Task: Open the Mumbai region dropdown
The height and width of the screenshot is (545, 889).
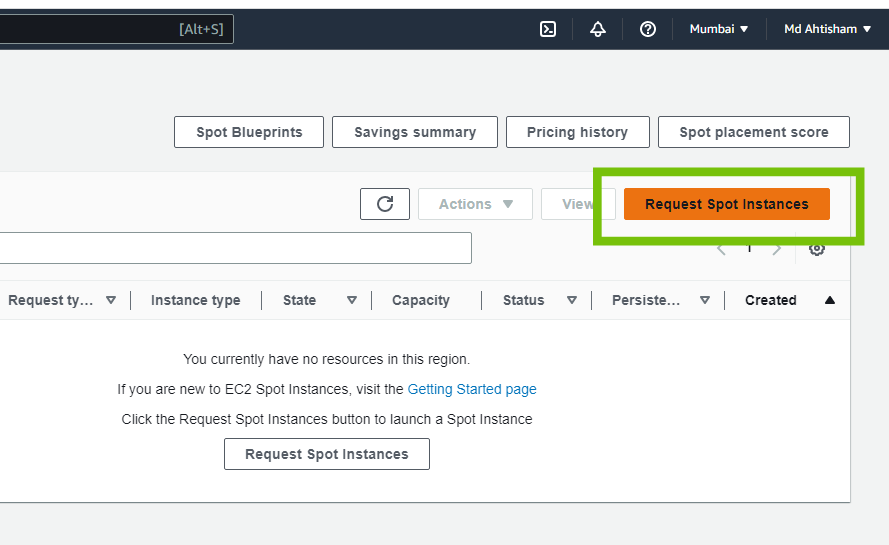Action: 719,29
